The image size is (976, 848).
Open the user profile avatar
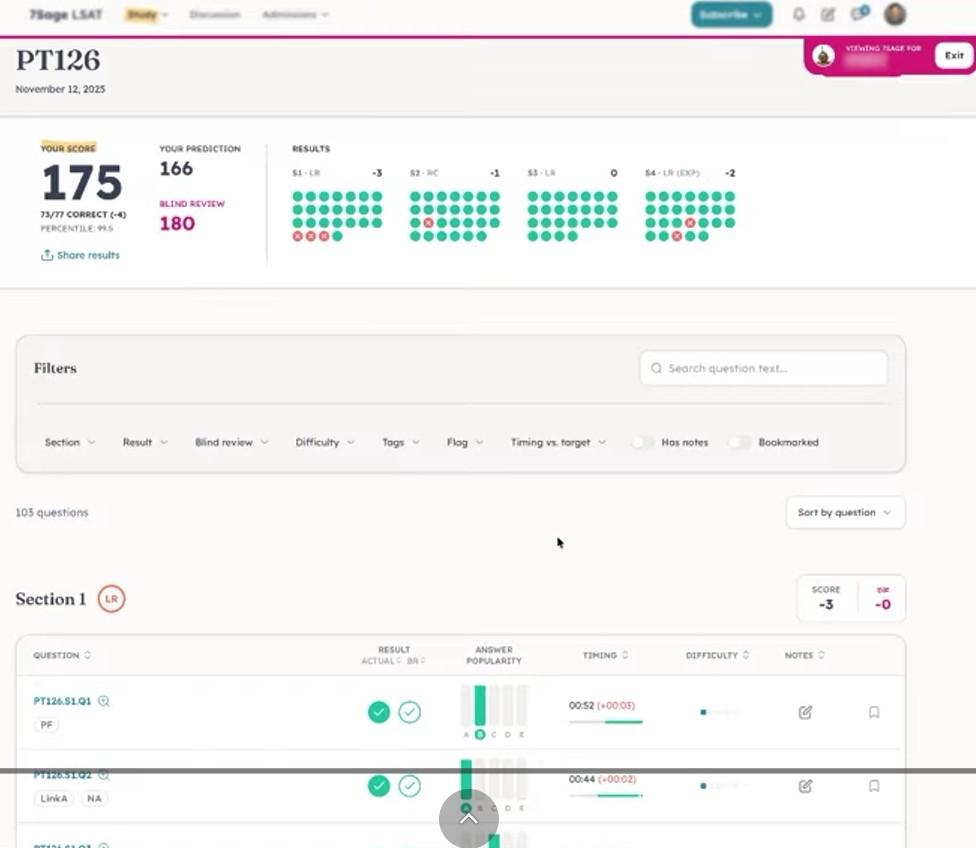895,14
